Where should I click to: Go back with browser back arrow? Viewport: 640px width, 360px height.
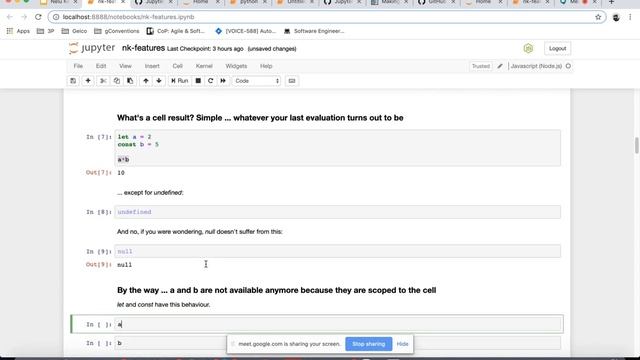pos(10,17)
